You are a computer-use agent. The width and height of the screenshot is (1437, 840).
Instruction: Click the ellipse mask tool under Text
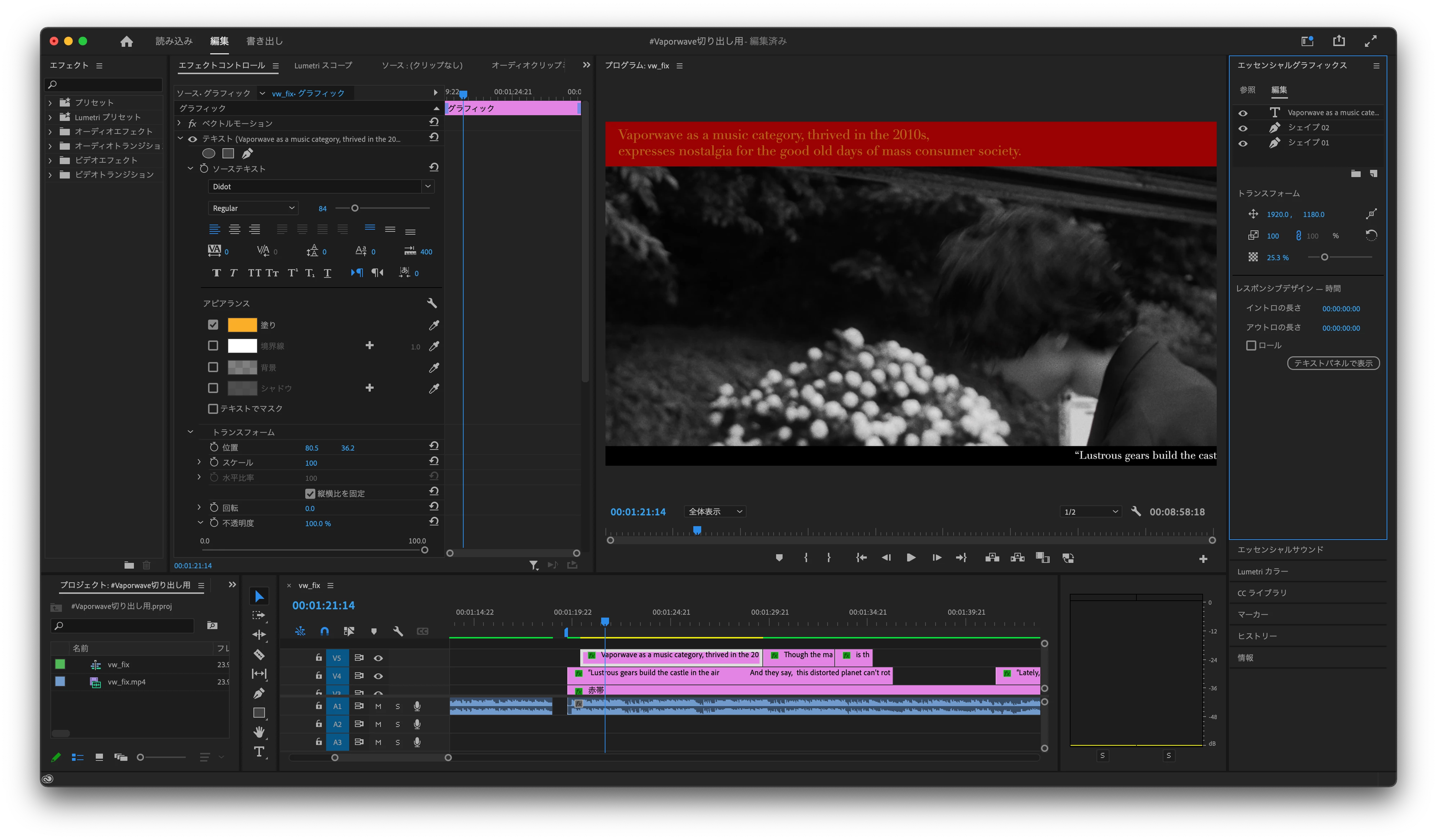pyautogui.click(x=209, y=153)
